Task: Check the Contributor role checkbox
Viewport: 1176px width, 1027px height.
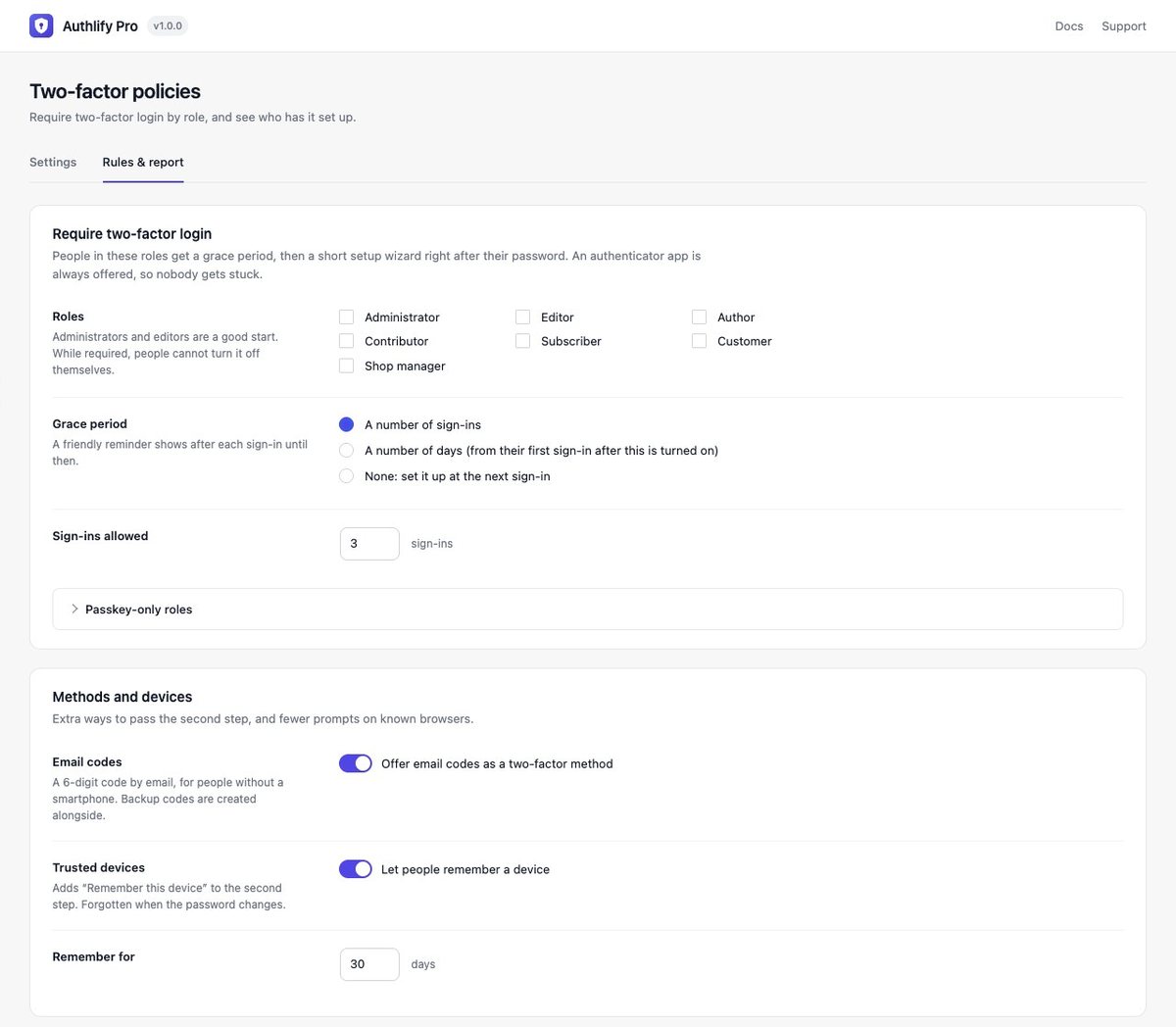Action: 346,341
